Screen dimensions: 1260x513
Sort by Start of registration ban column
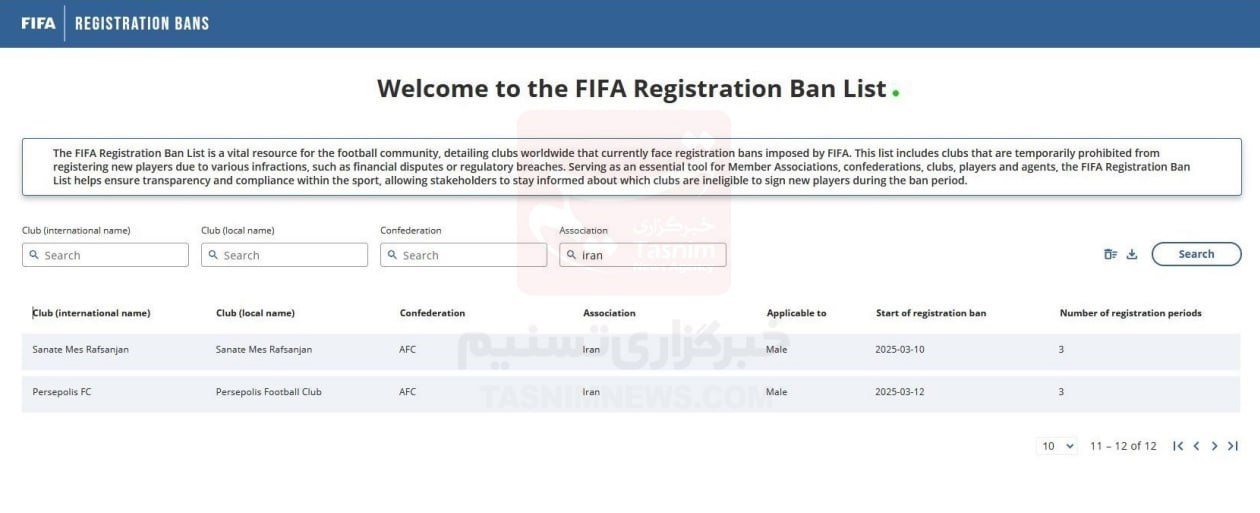931,313
